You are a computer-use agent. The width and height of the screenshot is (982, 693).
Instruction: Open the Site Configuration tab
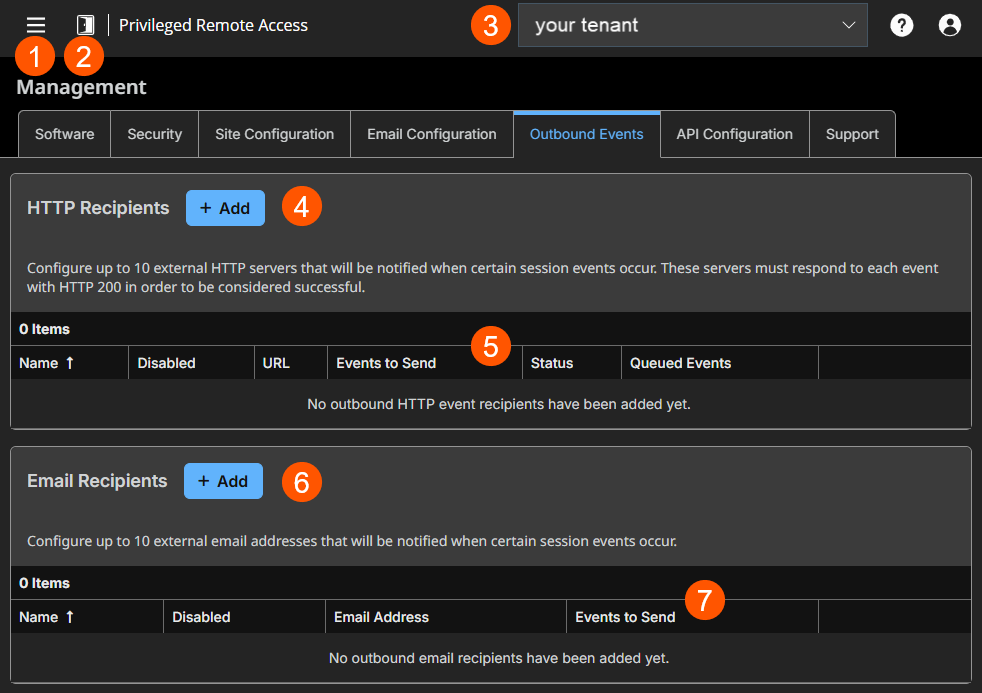tap(273, 133)
